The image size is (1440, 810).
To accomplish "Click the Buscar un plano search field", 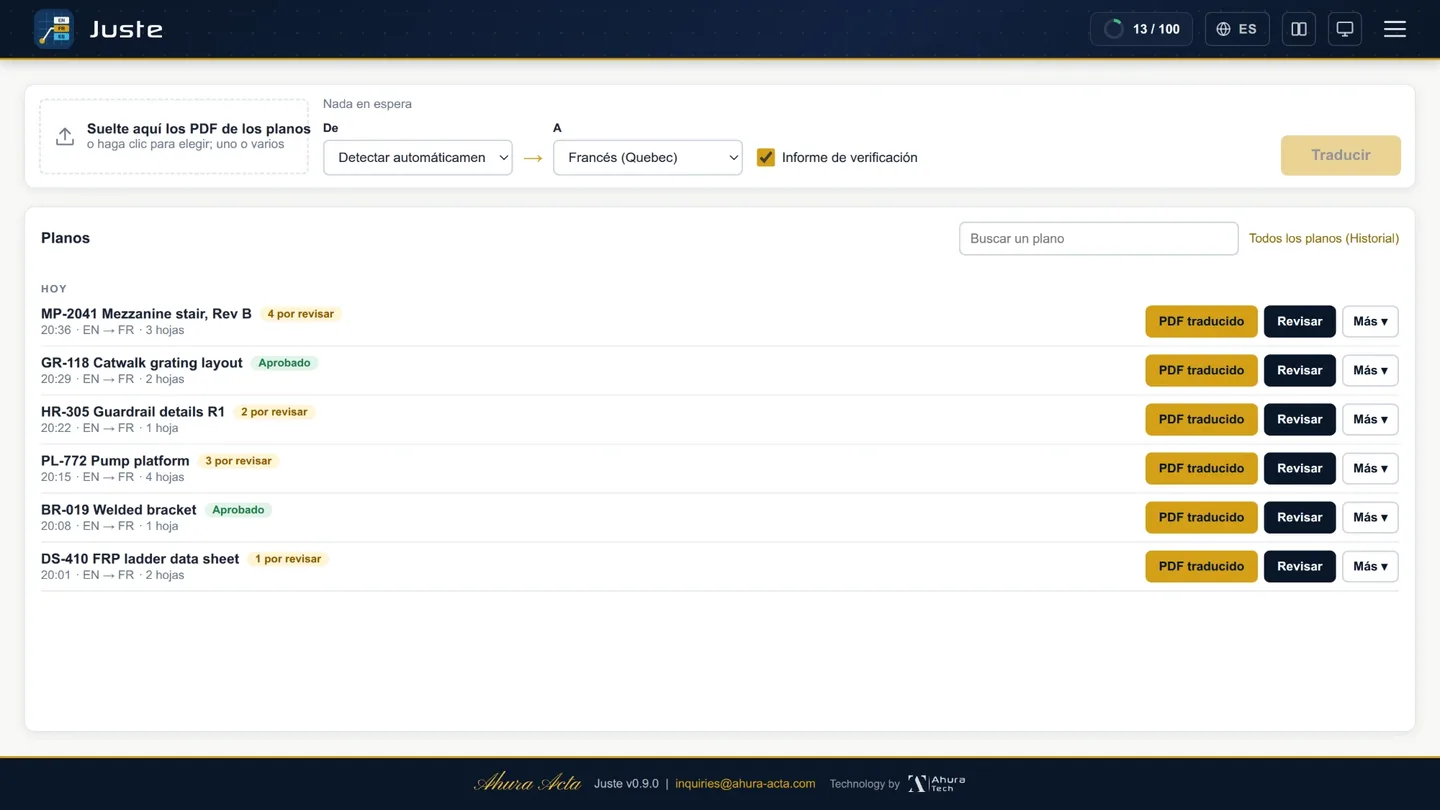I will pyautogui.click(x=1099, y=238).
